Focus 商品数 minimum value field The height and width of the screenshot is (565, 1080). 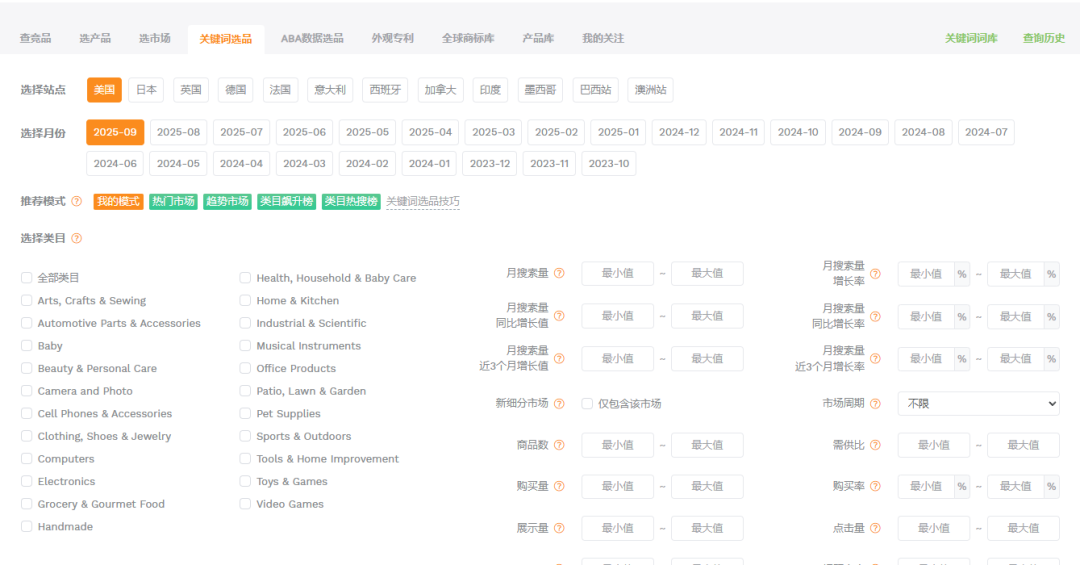pos(618,445)
